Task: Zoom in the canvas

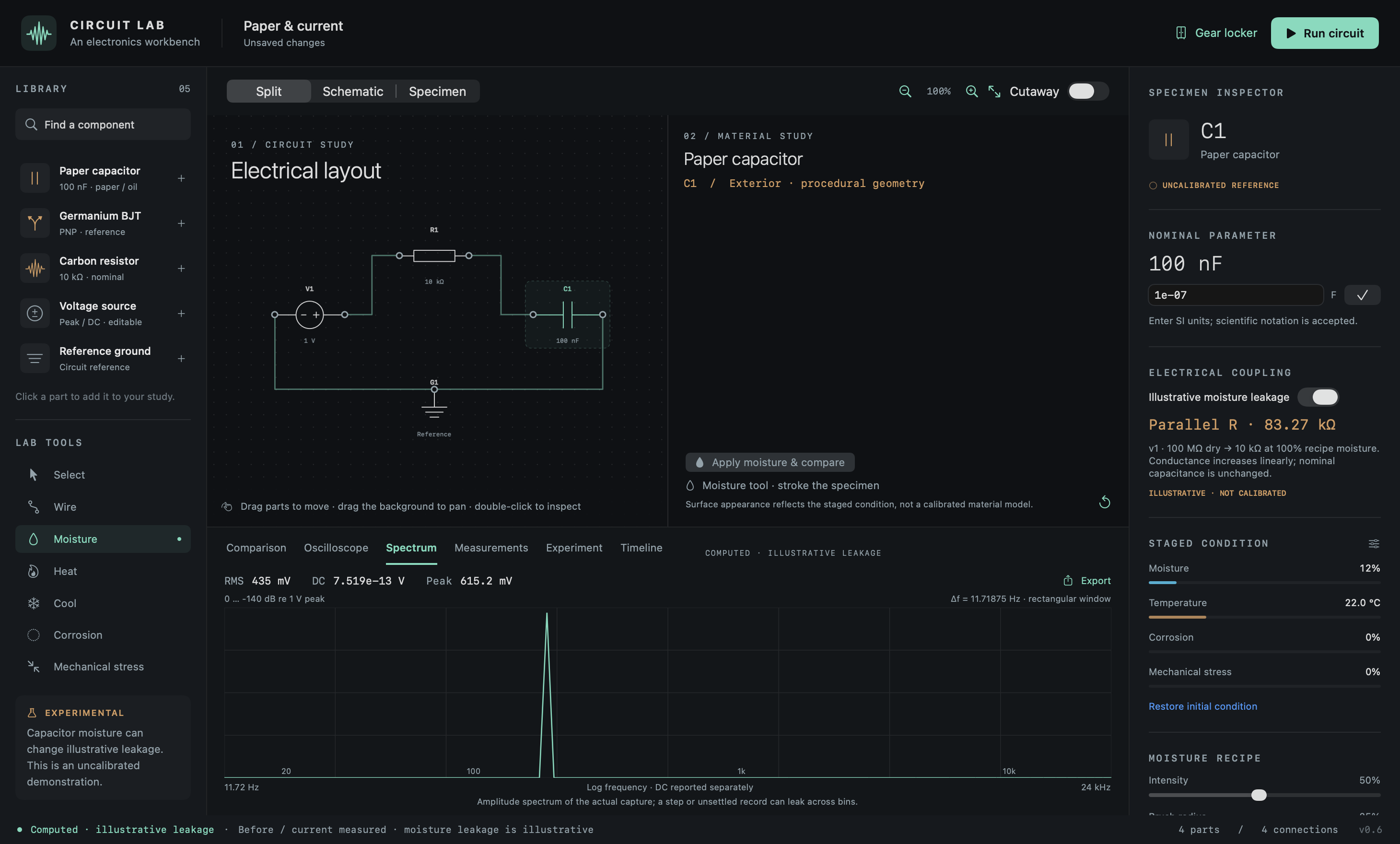Action: pos(971,91)
